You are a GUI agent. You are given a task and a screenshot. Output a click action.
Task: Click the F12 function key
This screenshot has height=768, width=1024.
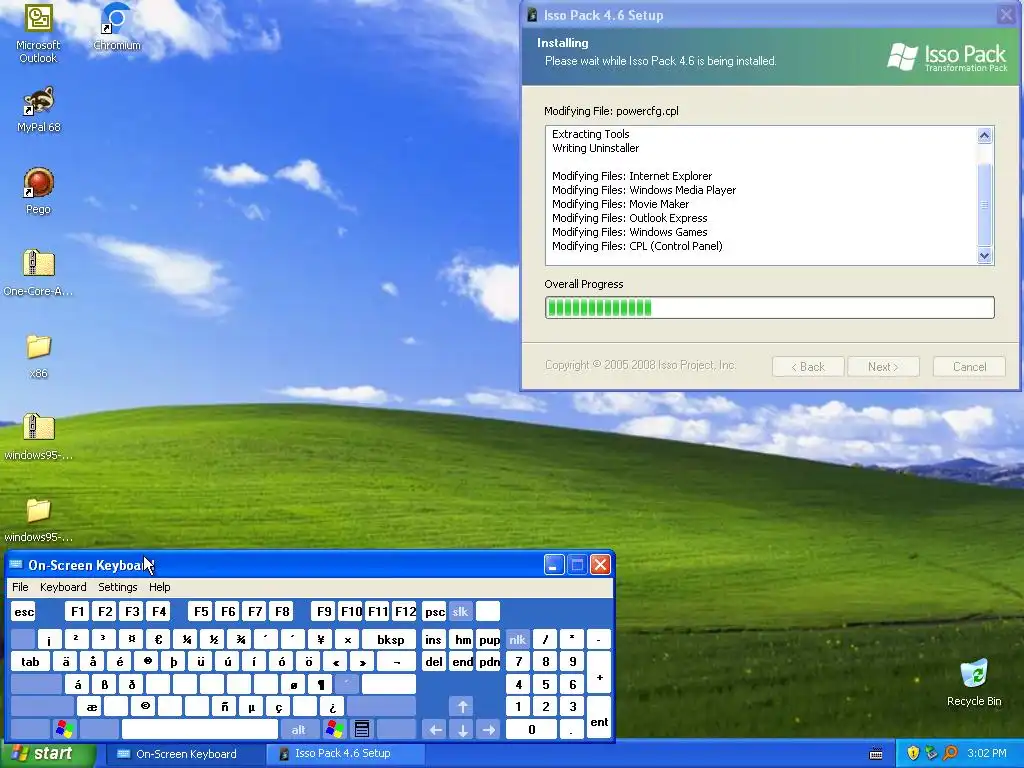(405, 612)
